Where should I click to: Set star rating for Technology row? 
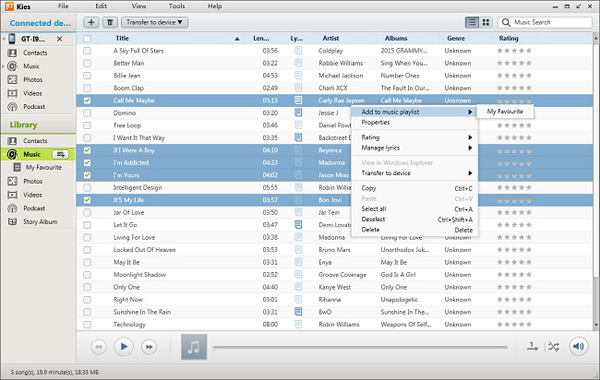(514, 325)
